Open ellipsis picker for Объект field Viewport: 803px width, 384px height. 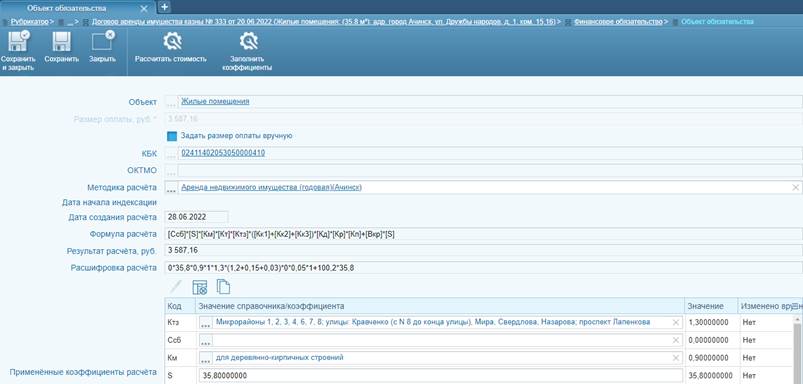[171, 102]
